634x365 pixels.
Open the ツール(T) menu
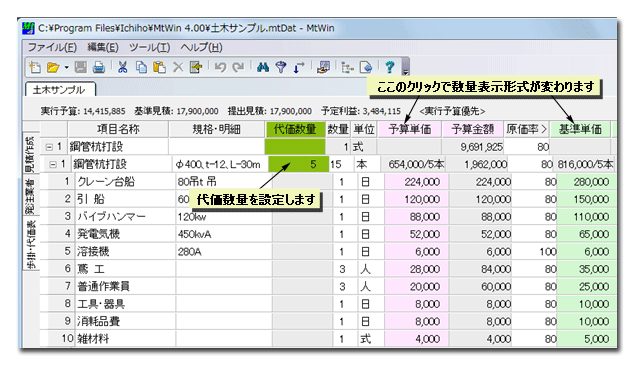[x=150, y=47]
